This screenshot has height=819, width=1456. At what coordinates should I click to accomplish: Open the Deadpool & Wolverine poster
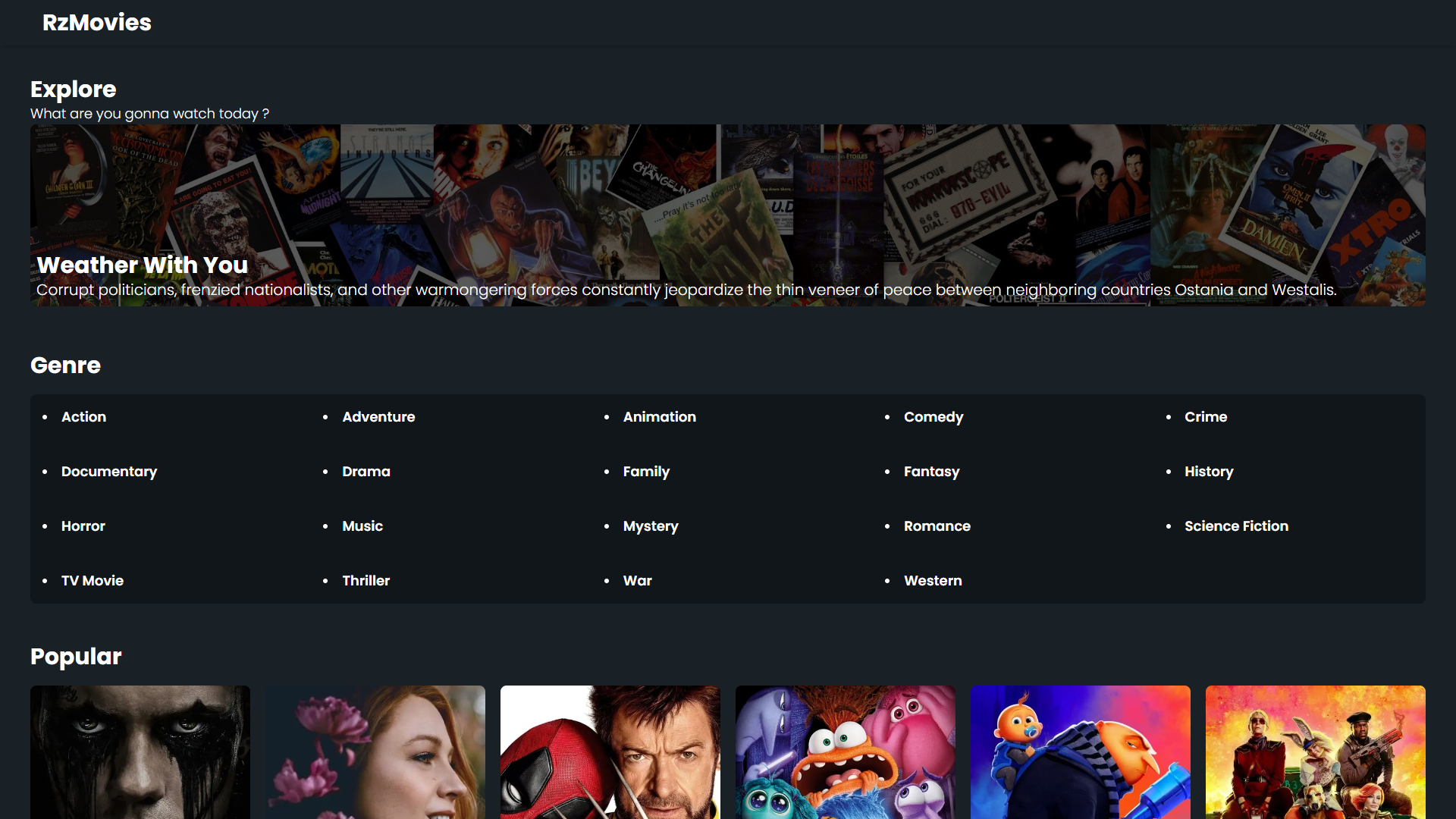click(x=610, y=752)
